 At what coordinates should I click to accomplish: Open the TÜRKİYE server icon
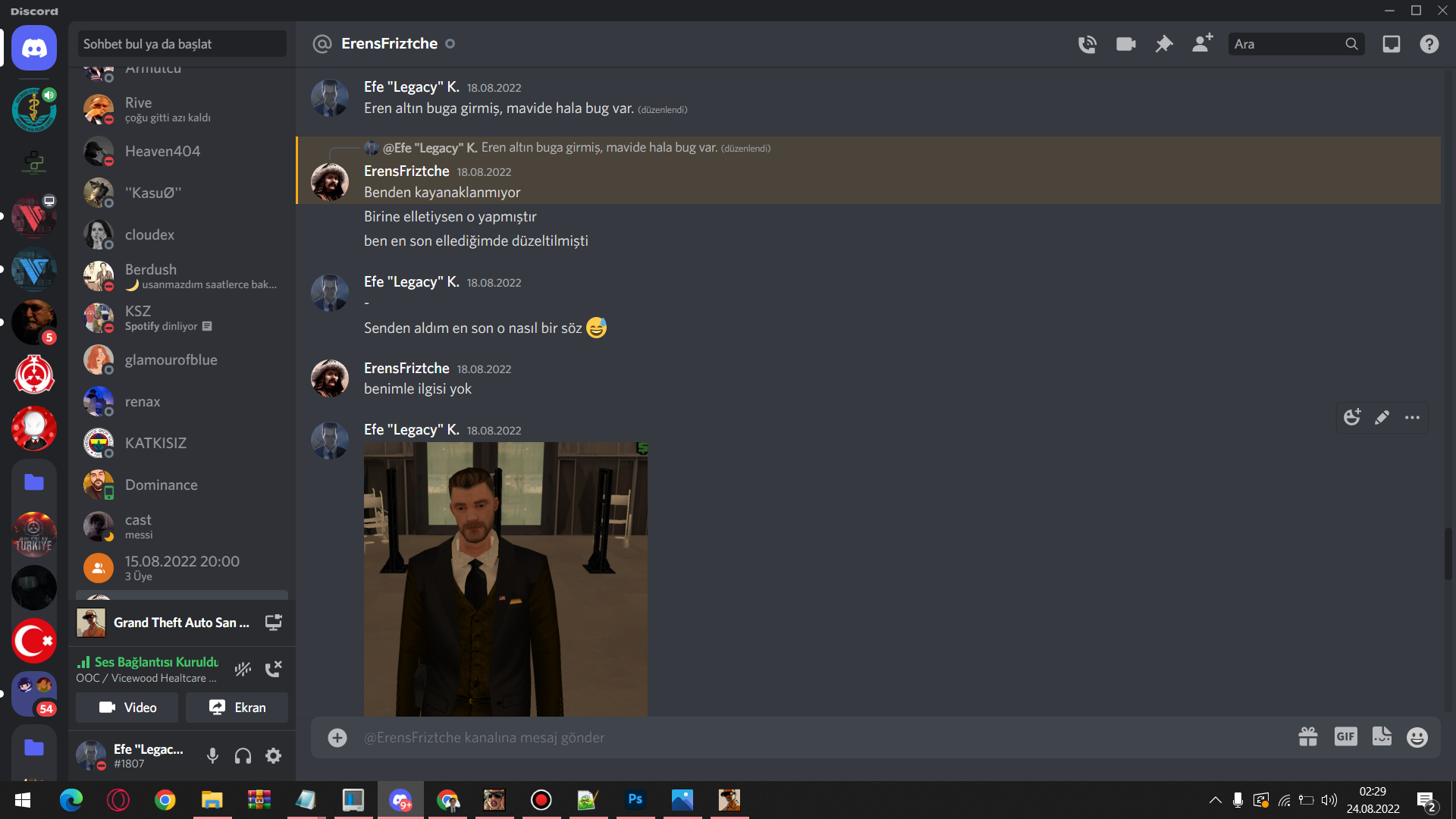[34, 535]
